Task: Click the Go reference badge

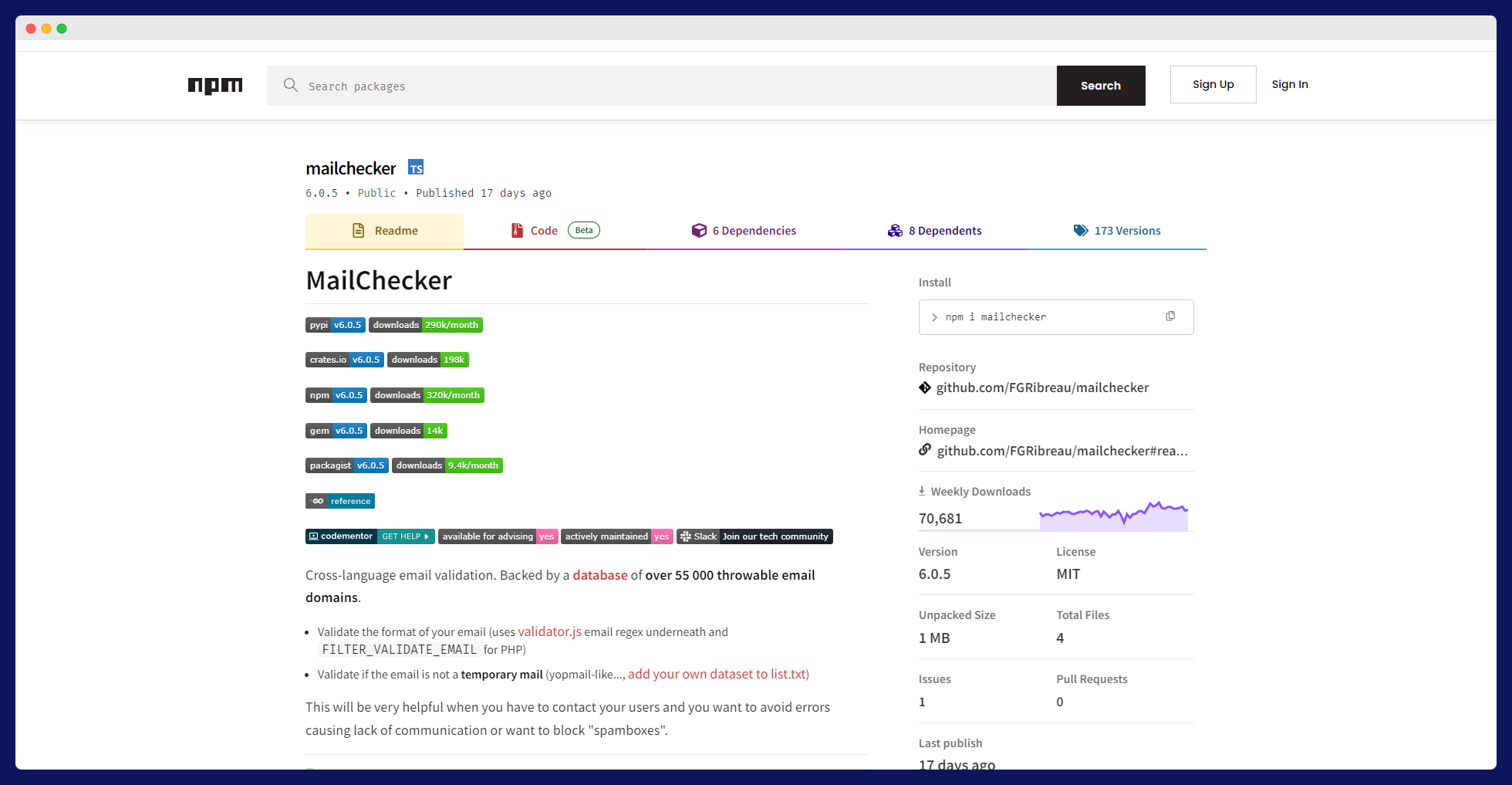Action: (x=340, y=501)
